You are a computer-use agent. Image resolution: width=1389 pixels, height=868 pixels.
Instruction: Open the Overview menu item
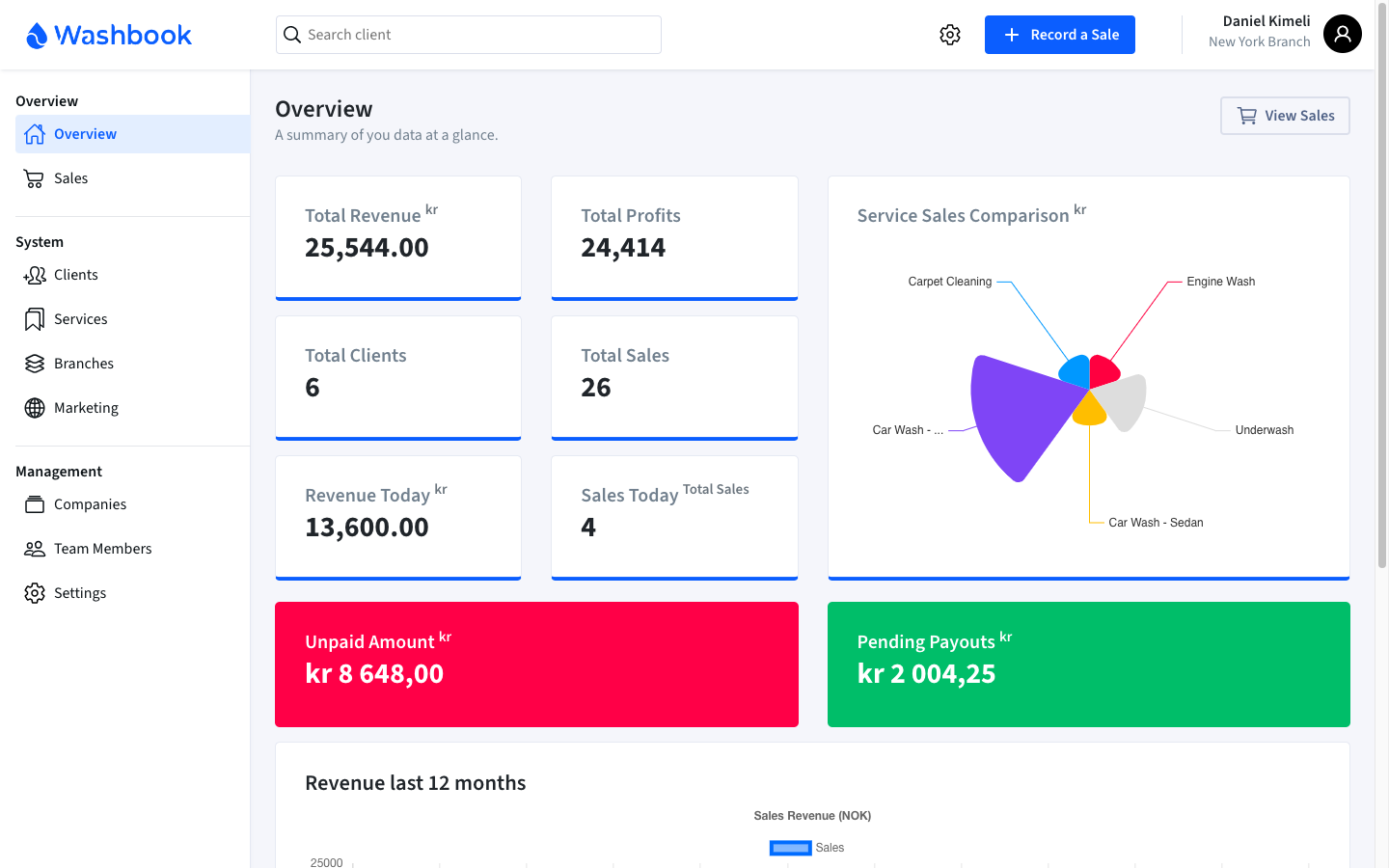coord(85,134)
